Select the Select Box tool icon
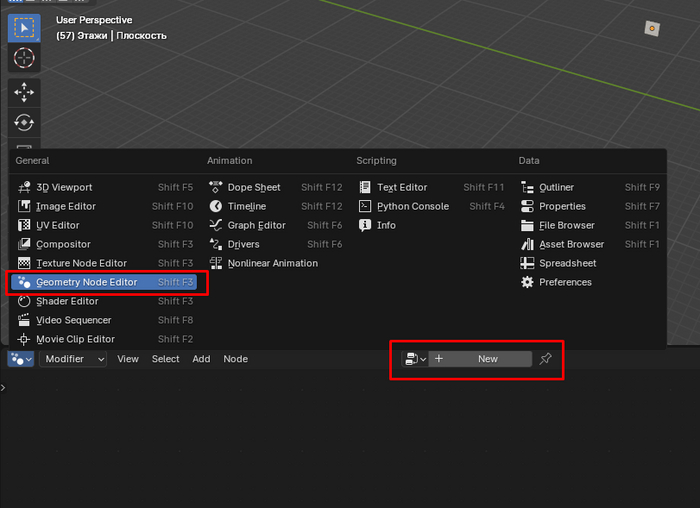The width and height of the screenshot is (700, 508). point(24,27)
